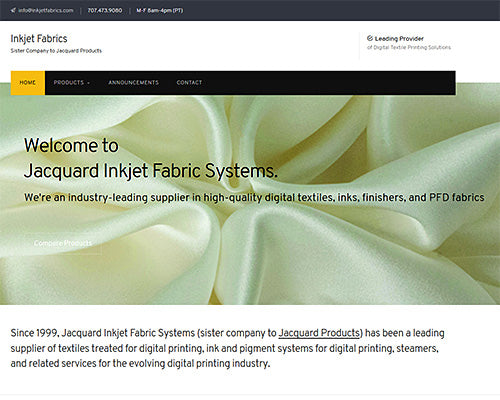Click the of Digital Textile Printing Solutions text
Viewport: 500px width, 400px height.
point(409,47)
